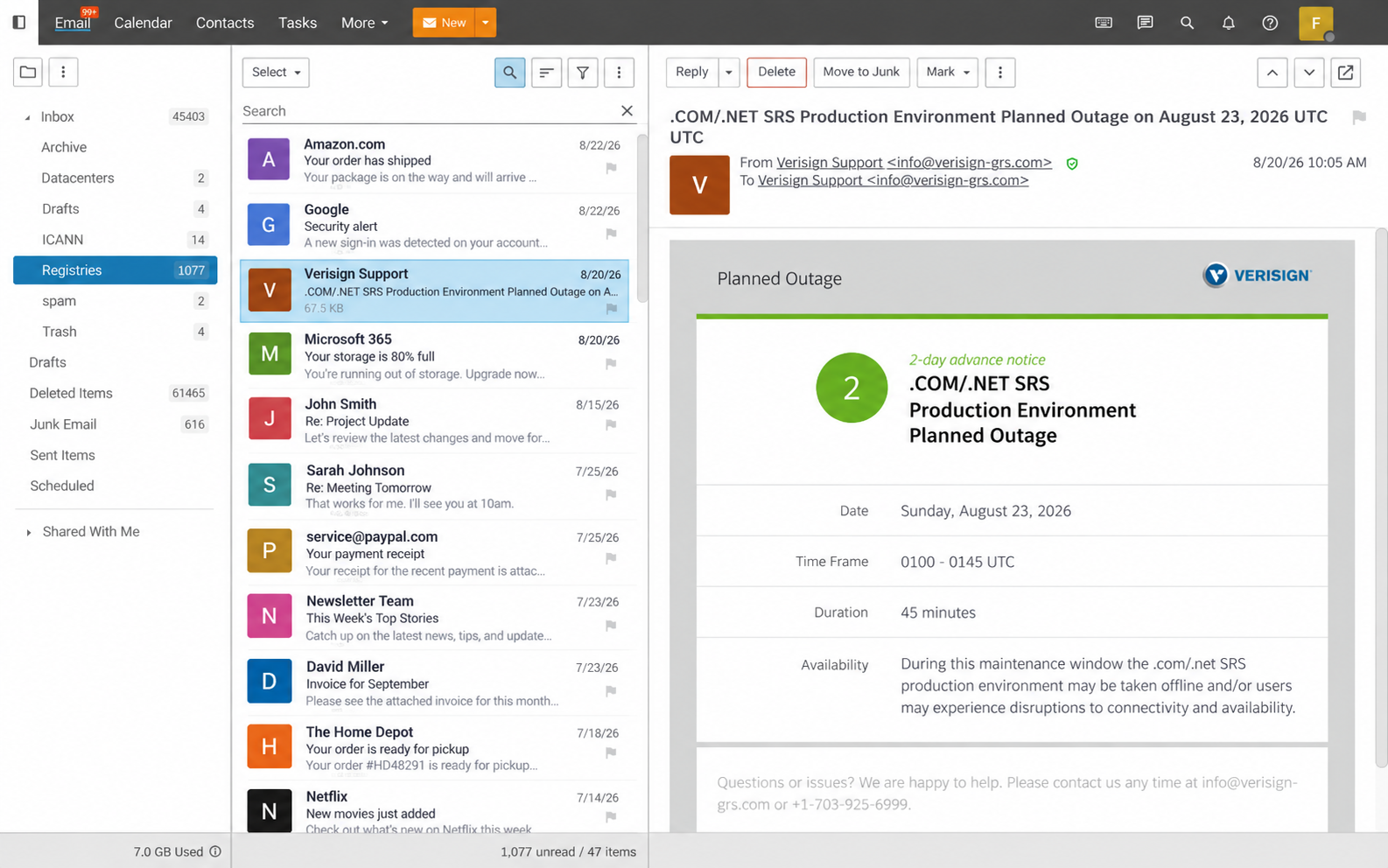Viewport: 1388px width, 868px height.
Task: Open message list more options menu
Action: 619,73
